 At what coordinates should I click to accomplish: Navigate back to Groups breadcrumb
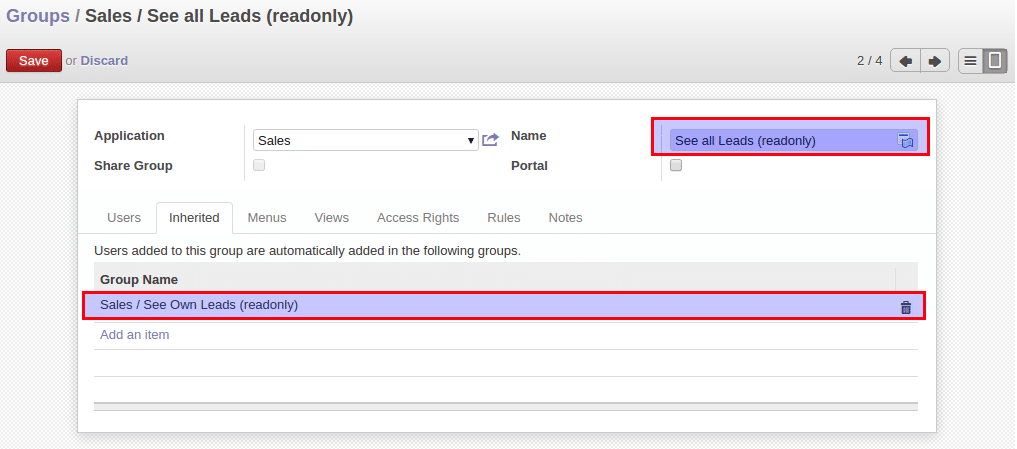(38, 16)
